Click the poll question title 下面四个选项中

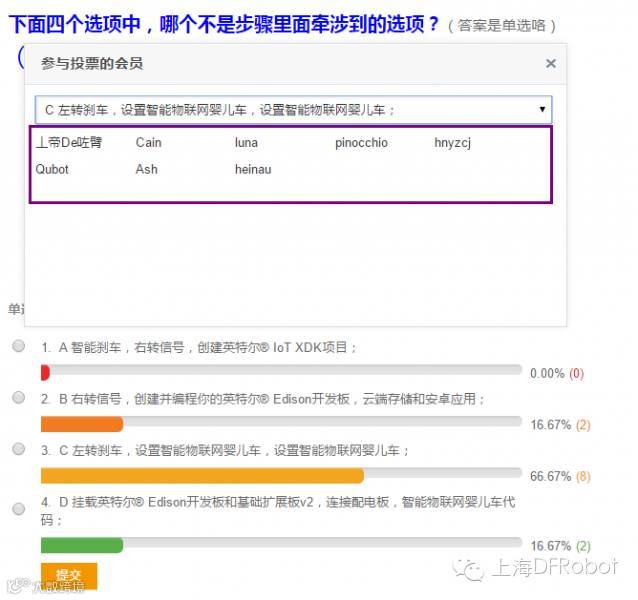point(224,24)
